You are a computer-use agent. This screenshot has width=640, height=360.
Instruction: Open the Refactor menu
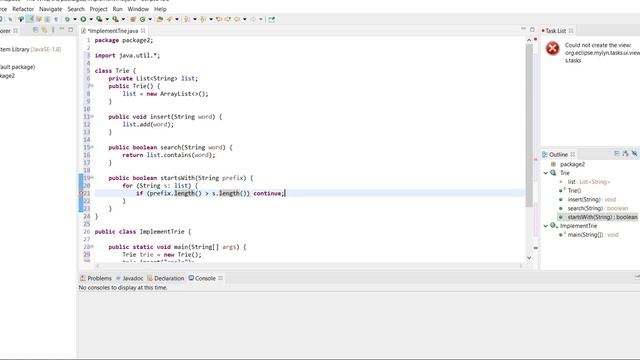tap(23, 9)
